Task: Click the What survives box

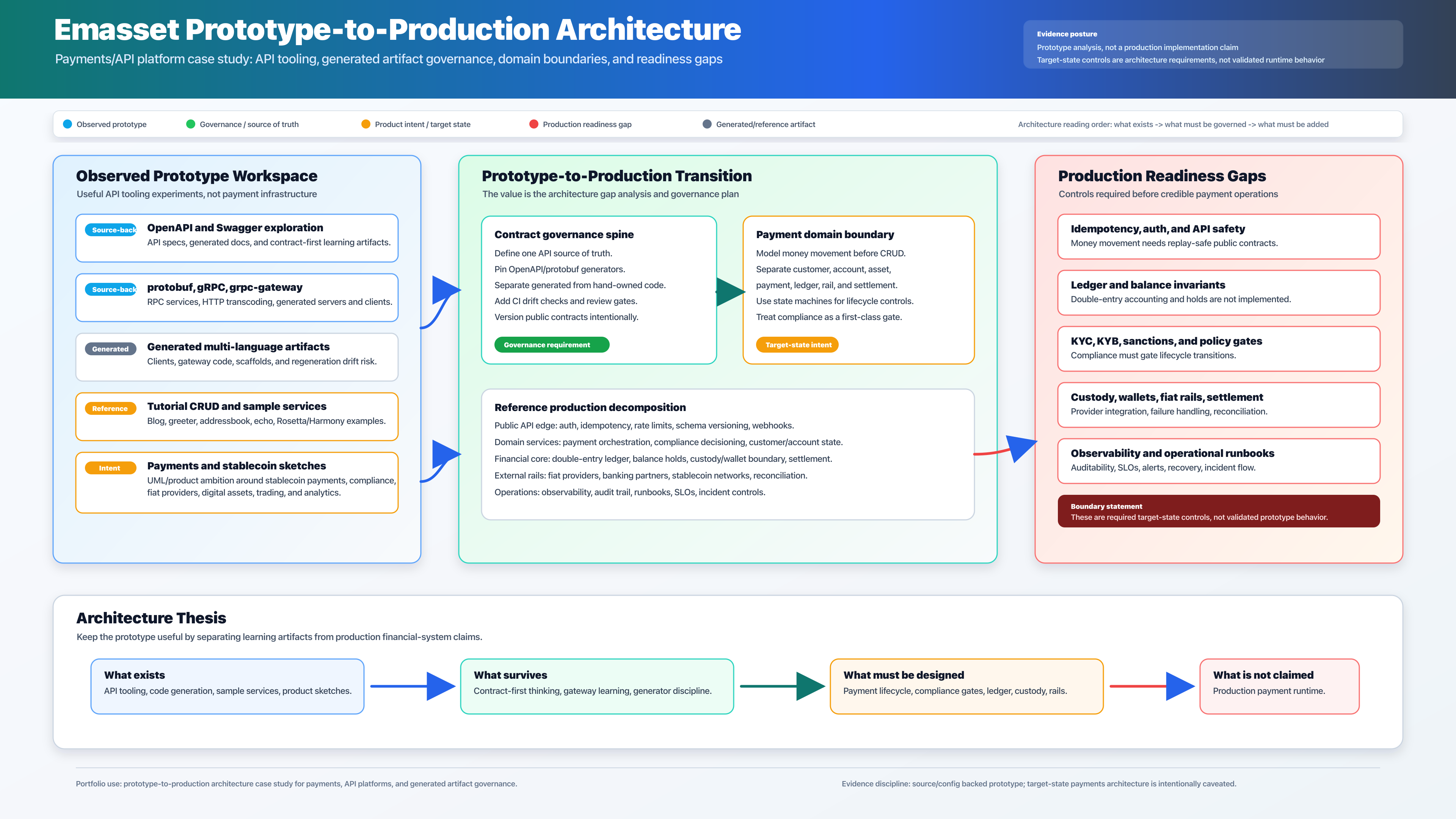Action: tap(597, 686)
